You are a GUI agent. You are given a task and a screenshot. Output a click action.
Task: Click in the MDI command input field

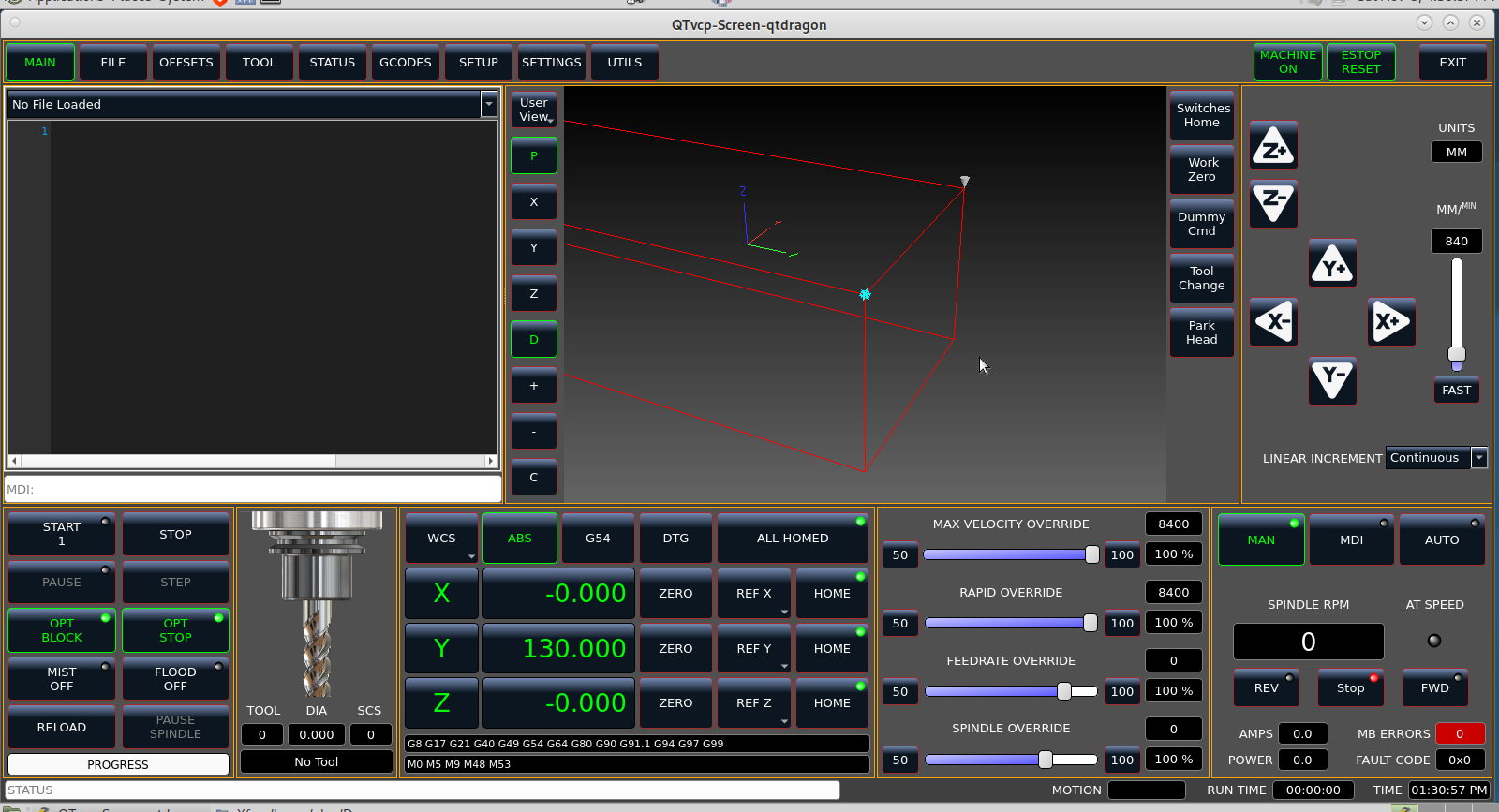[x=253, y=489]
